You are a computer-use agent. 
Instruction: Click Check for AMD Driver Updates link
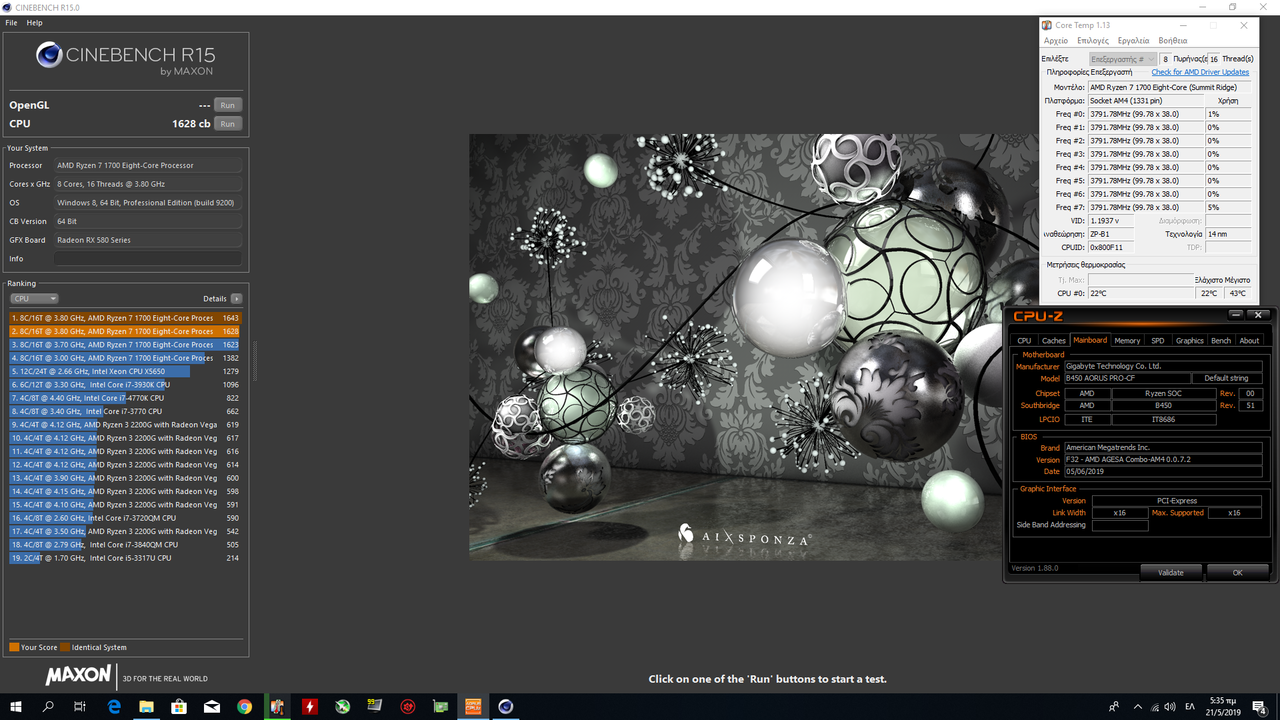click(1200, 72)
